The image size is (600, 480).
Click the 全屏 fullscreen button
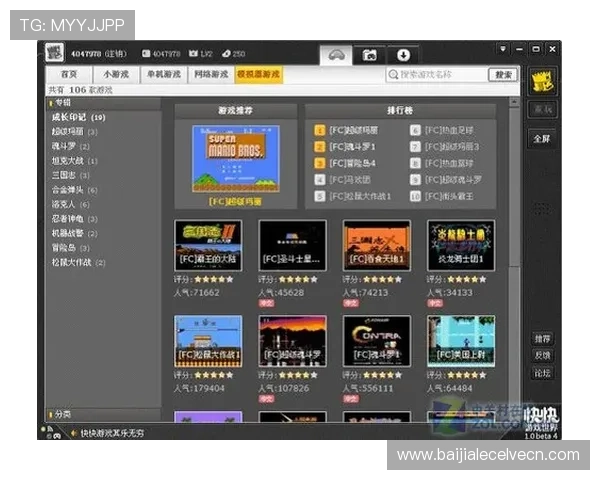tap(542, 139)
